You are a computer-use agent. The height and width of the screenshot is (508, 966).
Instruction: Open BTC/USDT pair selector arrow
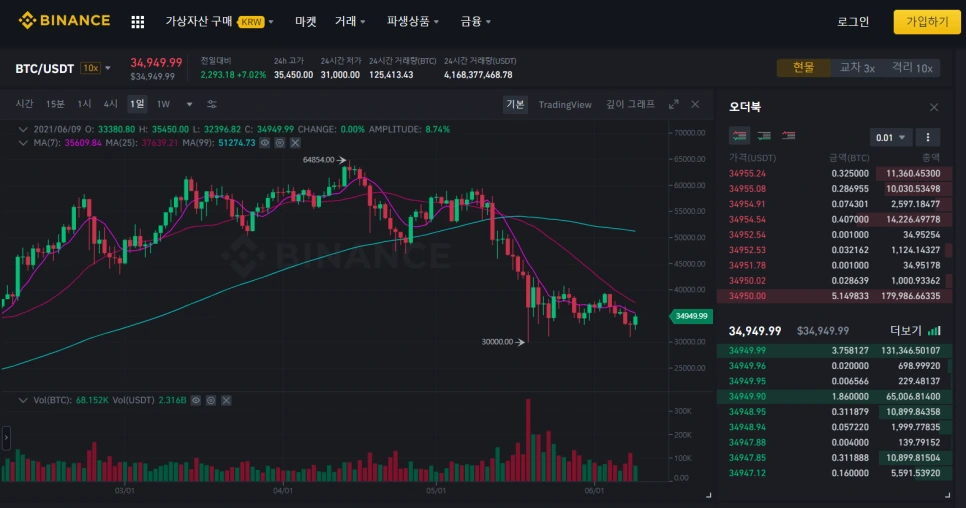[108, 68]
